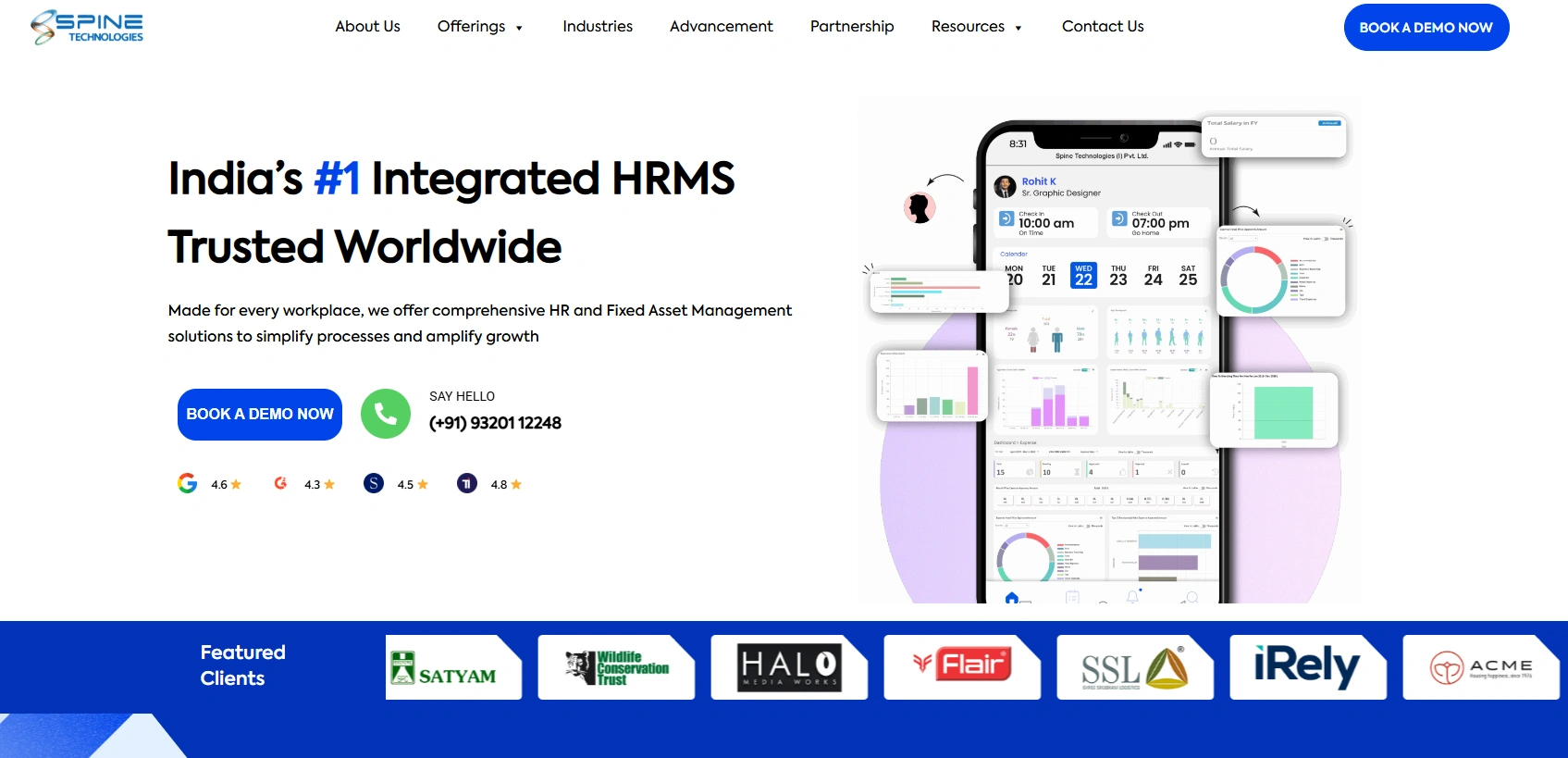Click the phone number (+91) 93201 12248
1568x758 pixels.
495,423
